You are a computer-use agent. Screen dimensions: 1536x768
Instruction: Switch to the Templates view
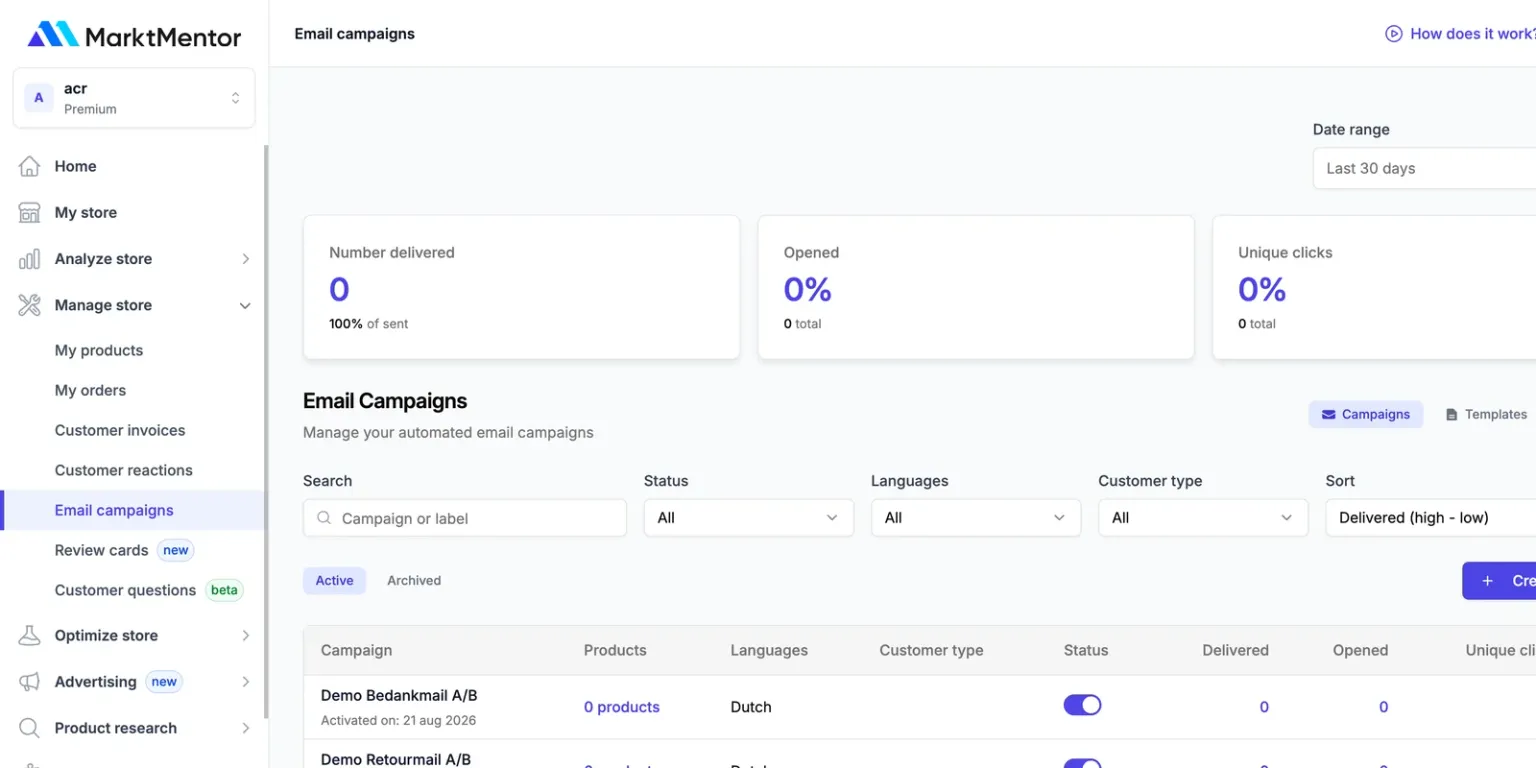click(1486, 414)
